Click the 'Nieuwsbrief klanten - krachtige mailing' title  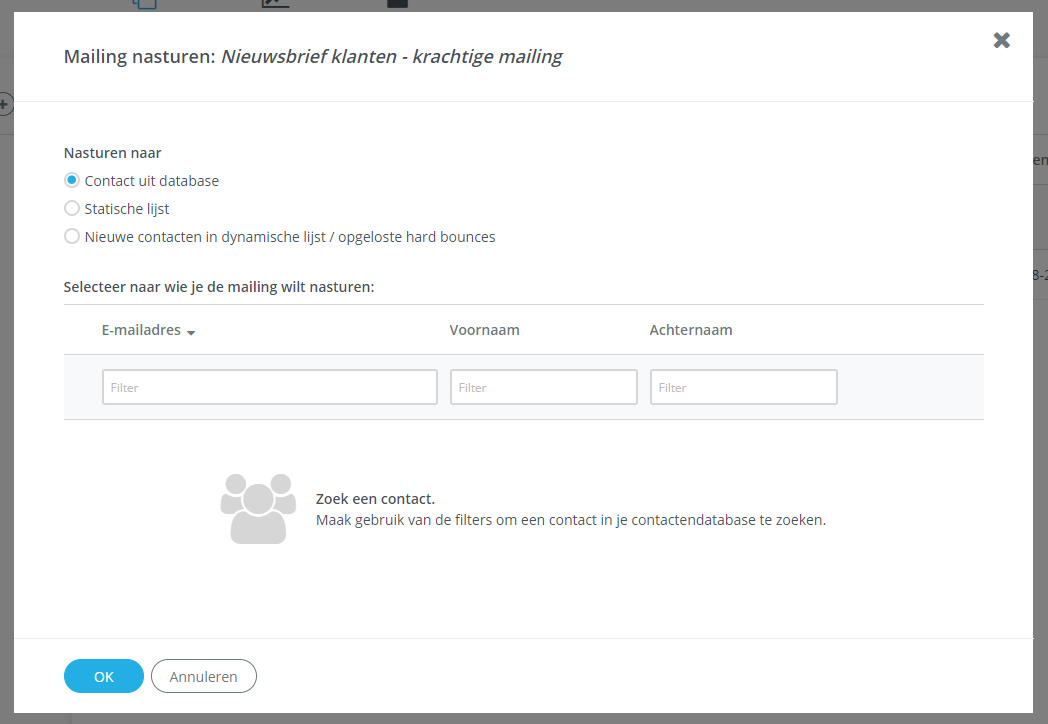tap(391, 57)
